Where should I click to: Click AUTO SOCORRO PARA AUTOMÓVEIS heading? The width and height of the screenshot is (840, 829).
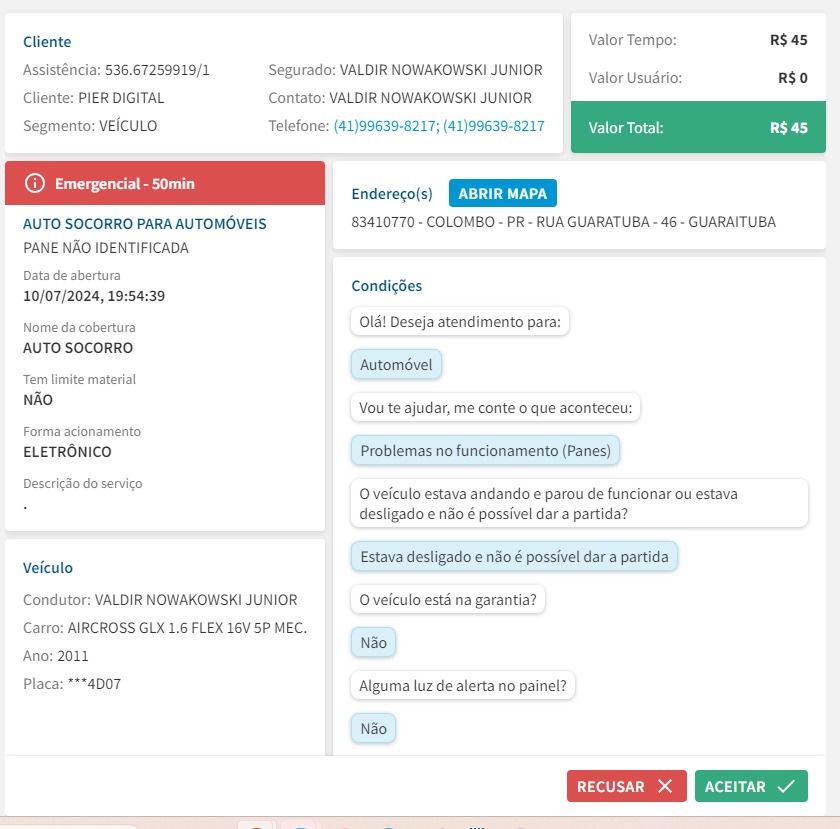tap(145, 223)
